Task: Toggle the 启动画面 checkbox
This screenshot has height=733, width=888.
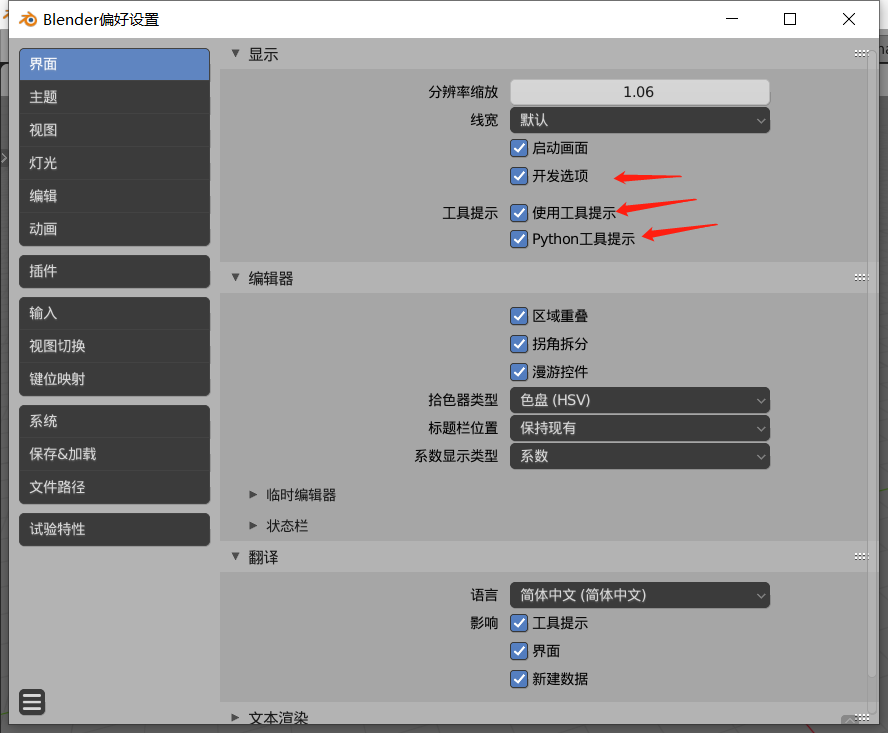Action: [x=519, y=148]
